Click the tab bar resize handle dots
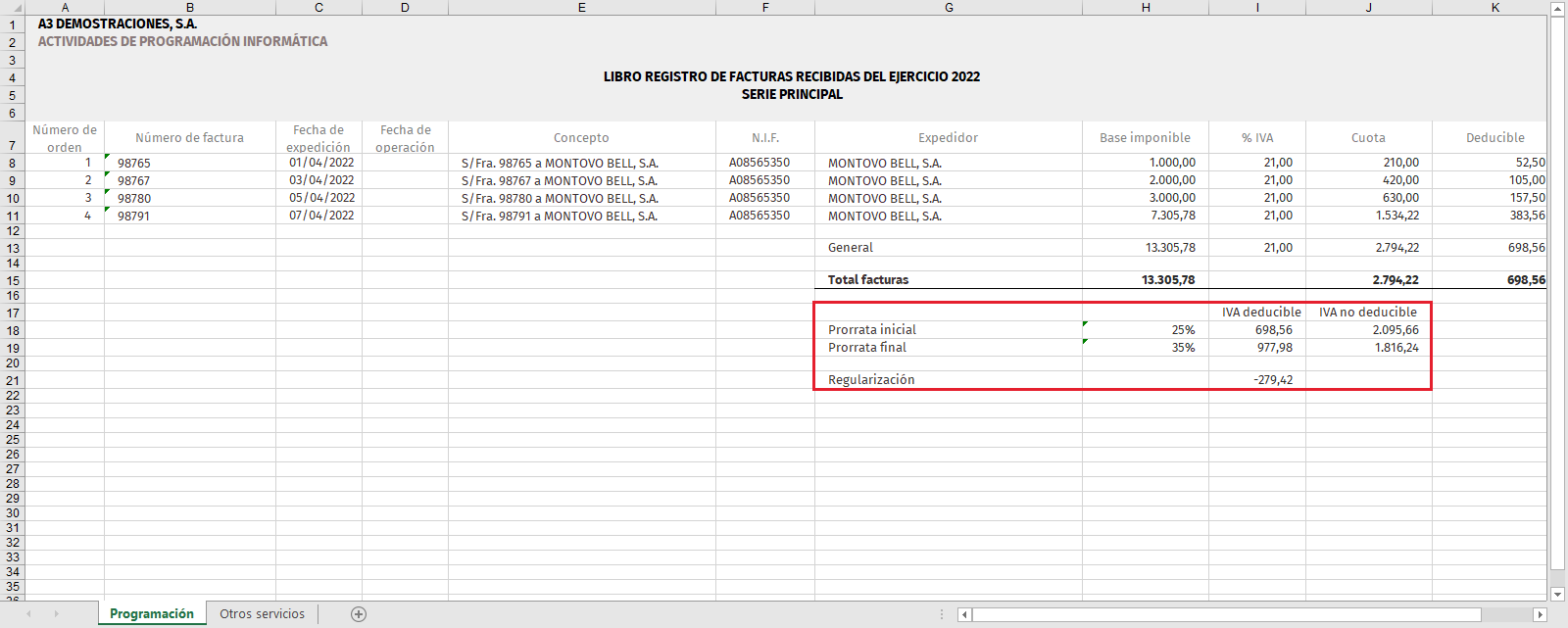This screenshot has height=628, width=1568. click(942, 614)
